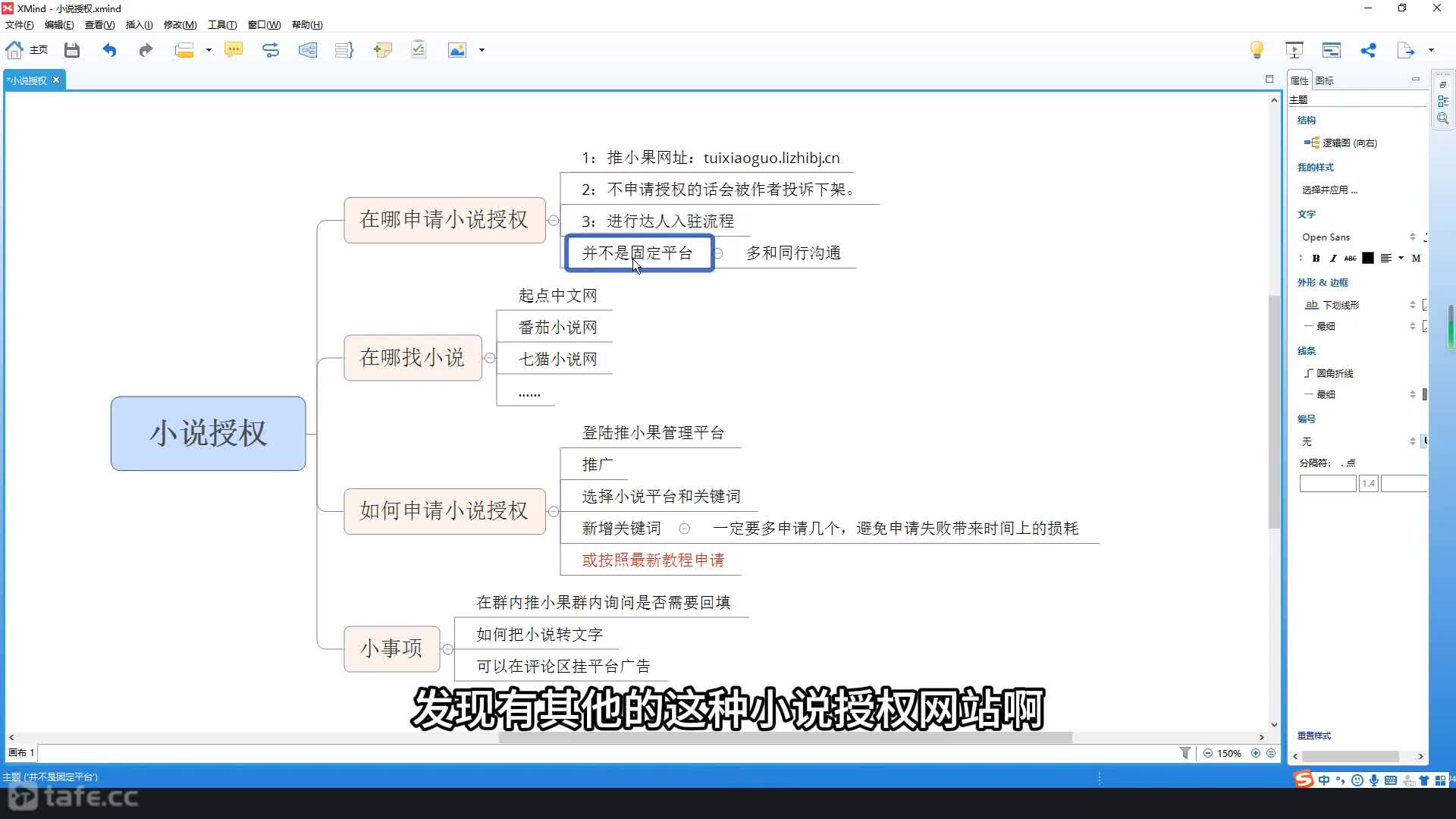Click the restore icon on the right edge strip
Viewport: 1456px width, 819px height.
click(x=1443, y=84)
